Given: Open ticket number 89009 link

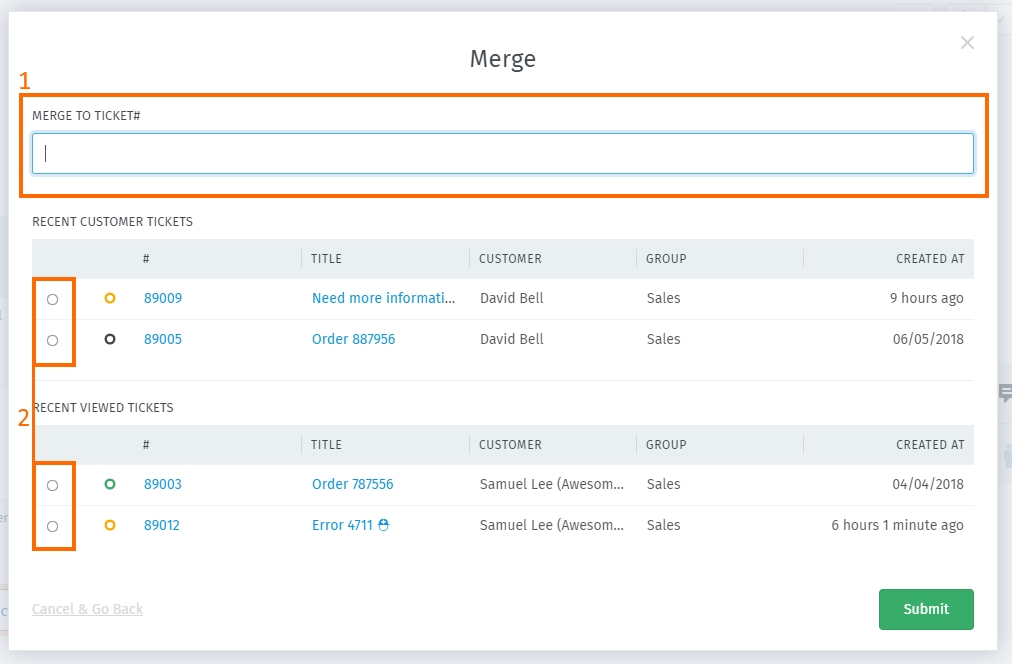Looking at the screenshot, I should point(163,298).
